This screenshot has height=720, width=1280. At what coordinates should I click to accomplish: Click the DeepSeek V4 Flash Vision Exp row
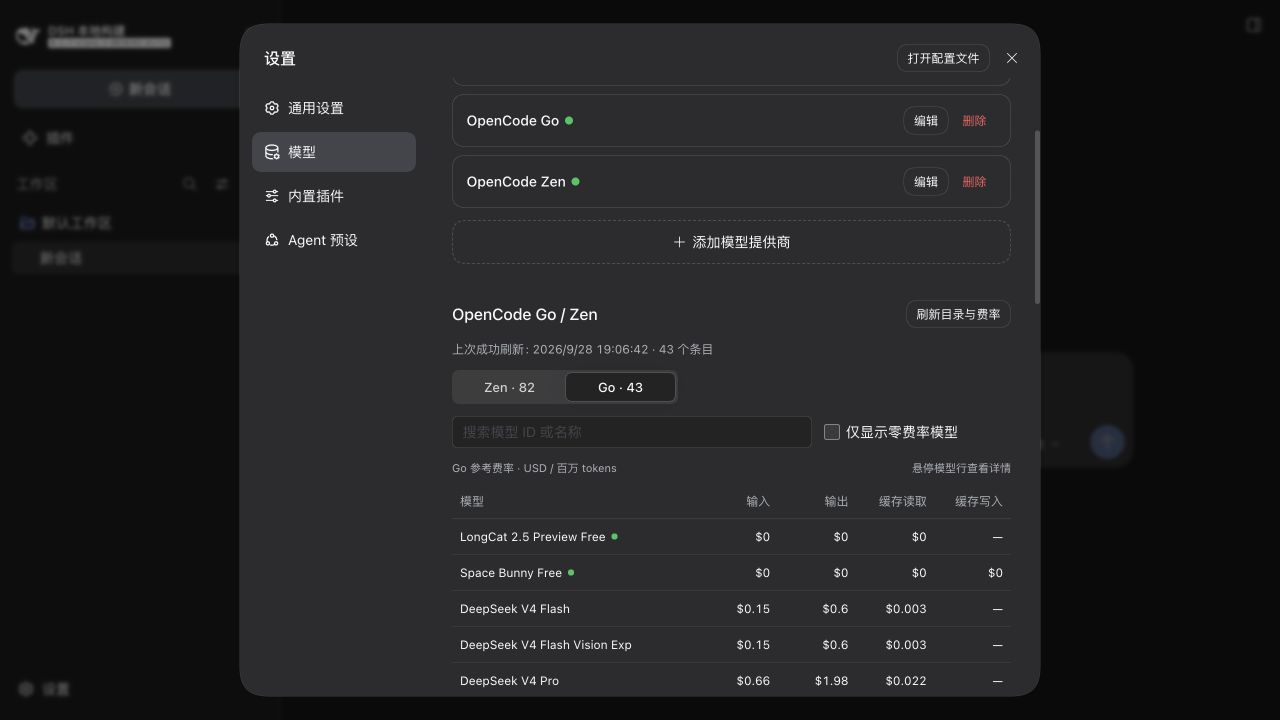click(731, 645)
